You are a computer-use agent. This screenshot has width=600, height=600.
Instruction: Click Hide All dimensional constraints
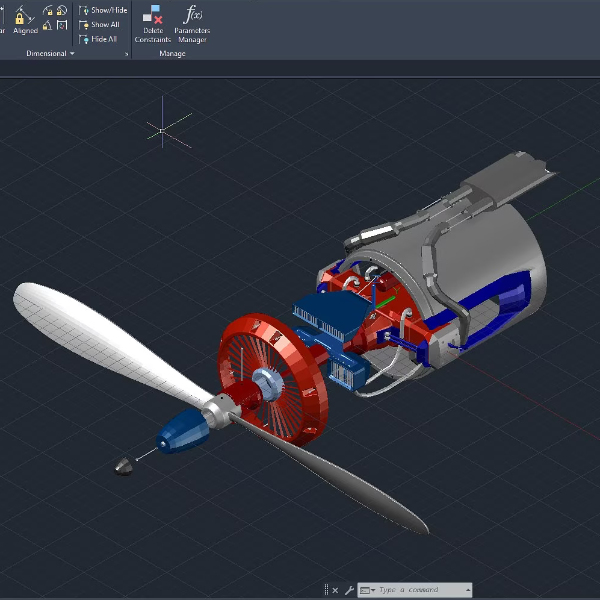[98, 39]
